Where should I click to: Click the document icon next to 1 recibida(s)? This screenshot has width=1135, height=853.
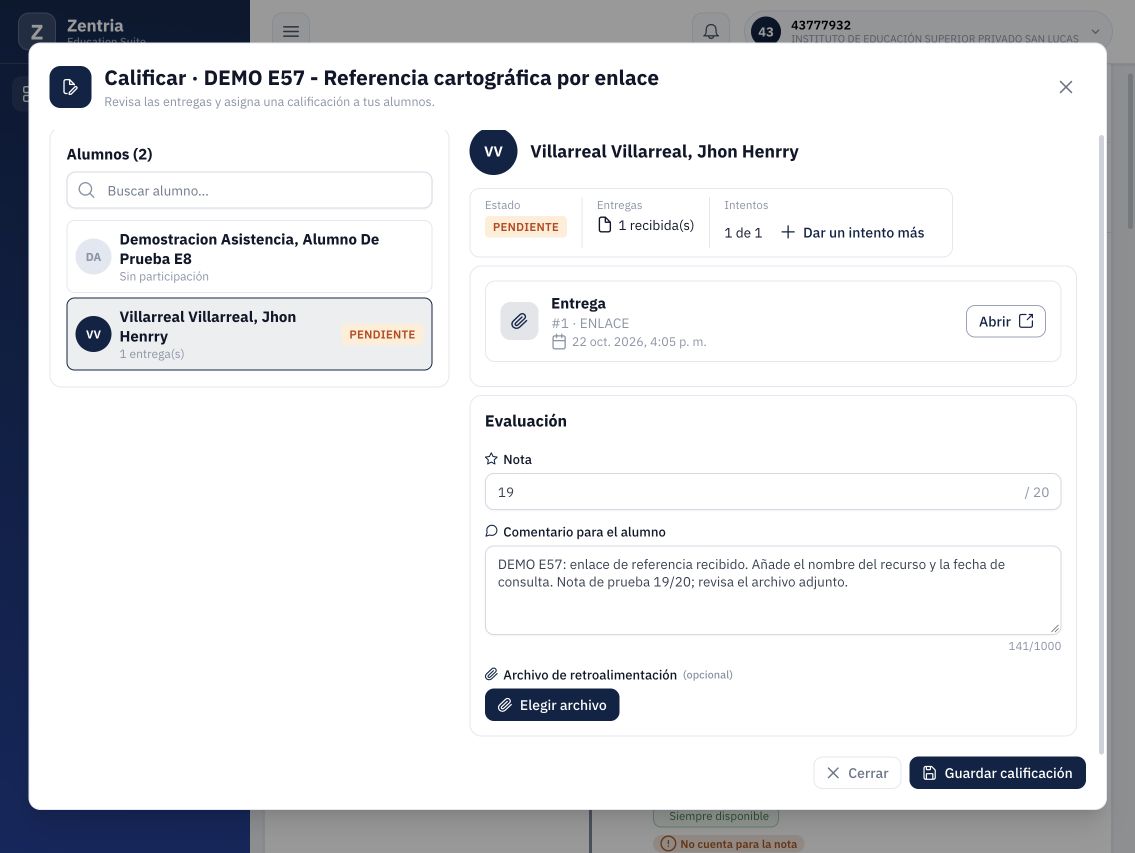[604, 225]
